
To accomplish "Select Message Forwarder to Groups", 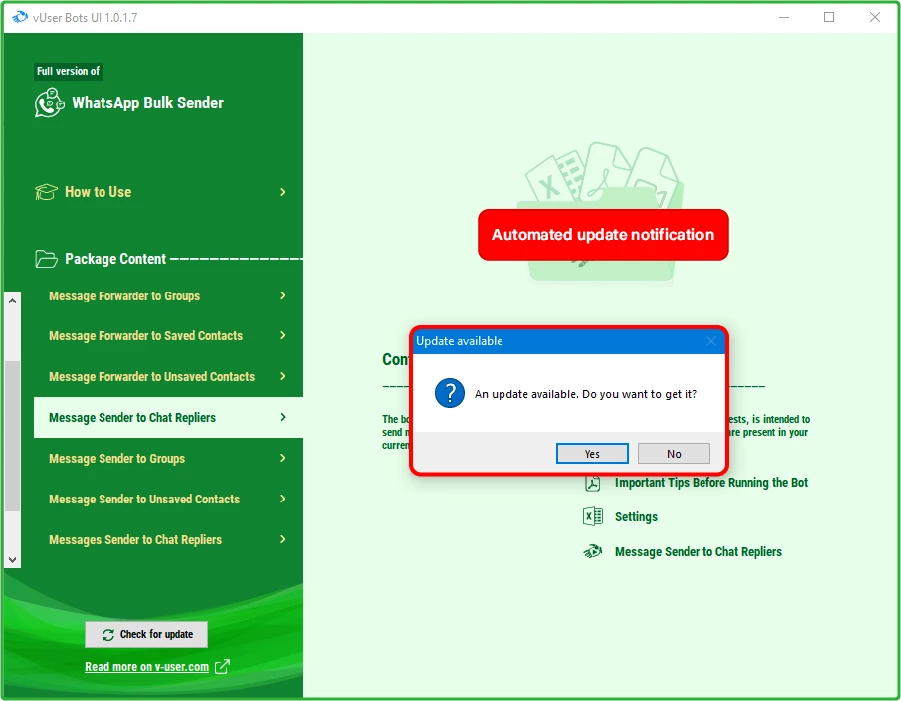I will tap(125, 296).
